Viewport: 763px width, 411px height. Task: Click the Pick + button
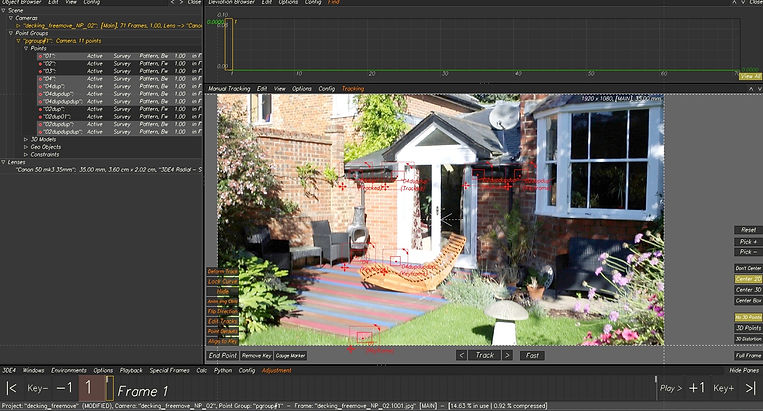click(748, 241)
